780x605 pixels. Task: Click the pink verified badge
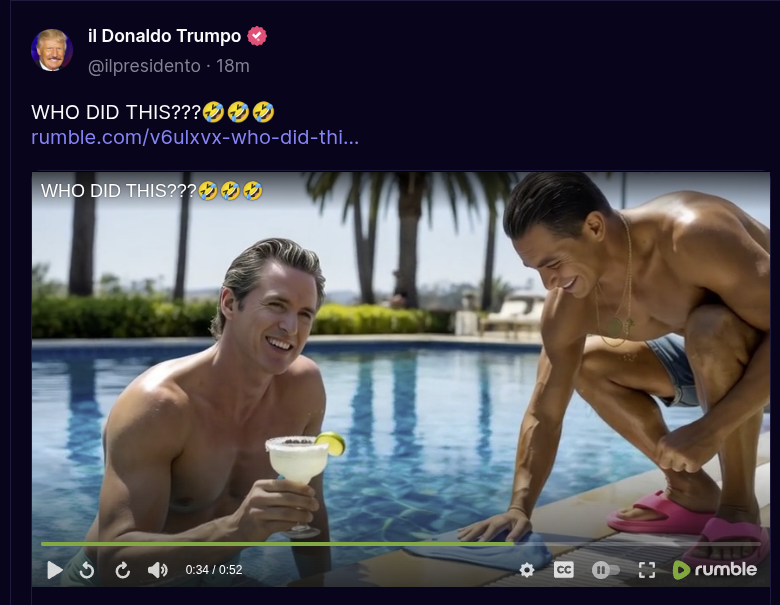click(257, 36)
